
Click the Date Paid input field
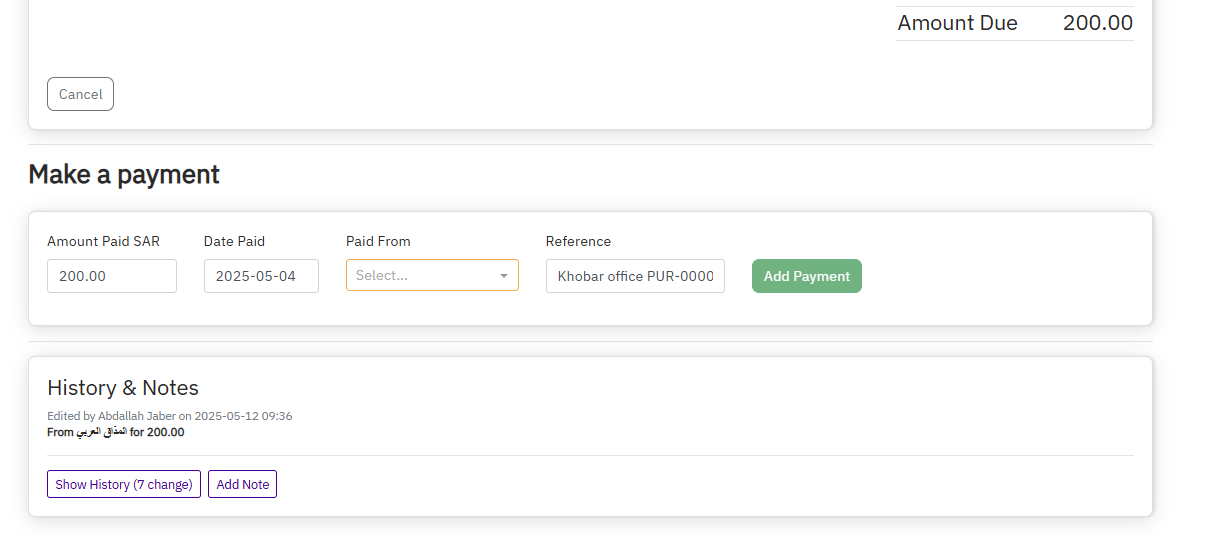pos(261,276)
